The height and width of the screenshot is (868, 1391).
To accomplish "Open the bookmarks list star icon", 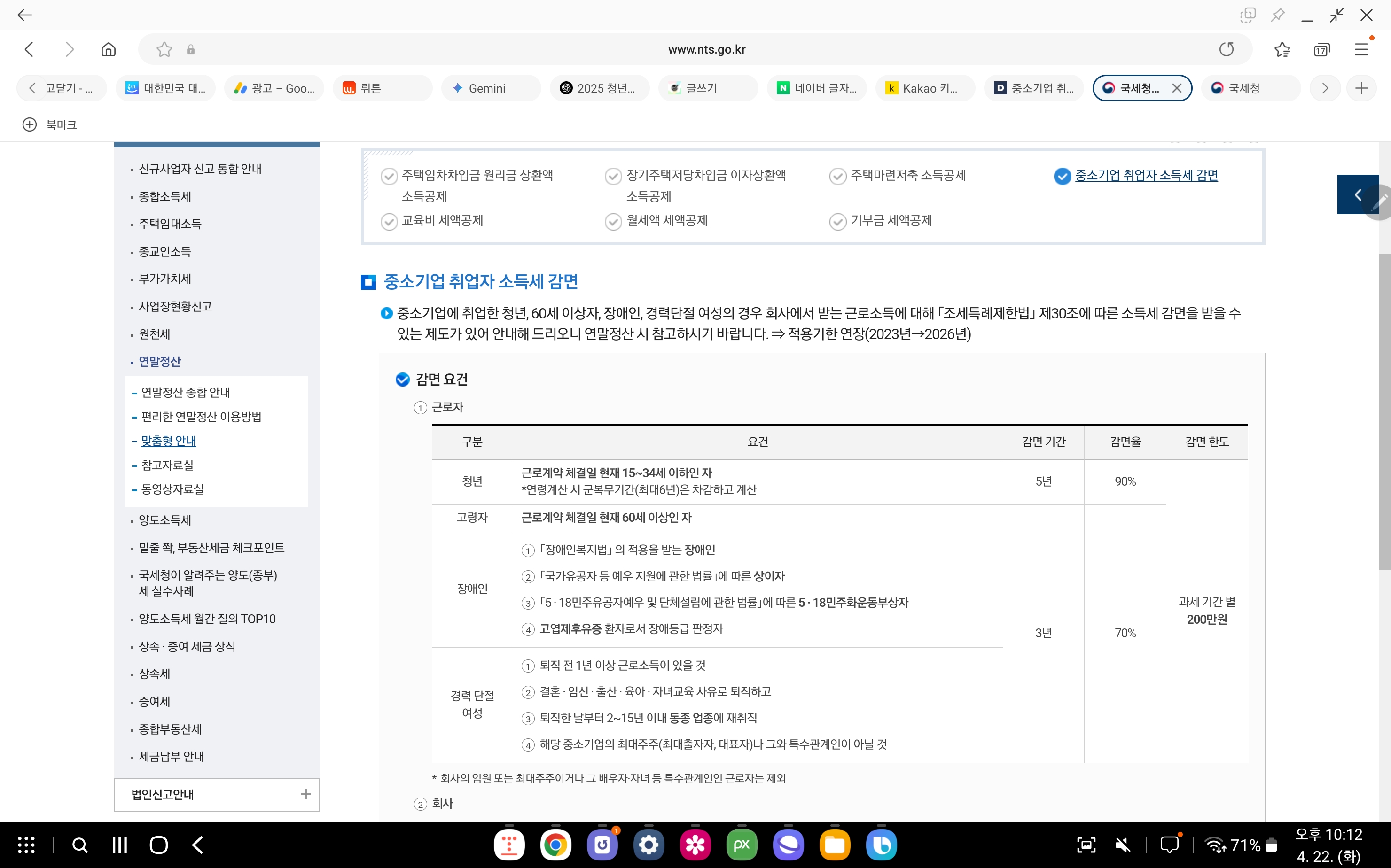I will pyautogui.click(x=1282, y=49).
